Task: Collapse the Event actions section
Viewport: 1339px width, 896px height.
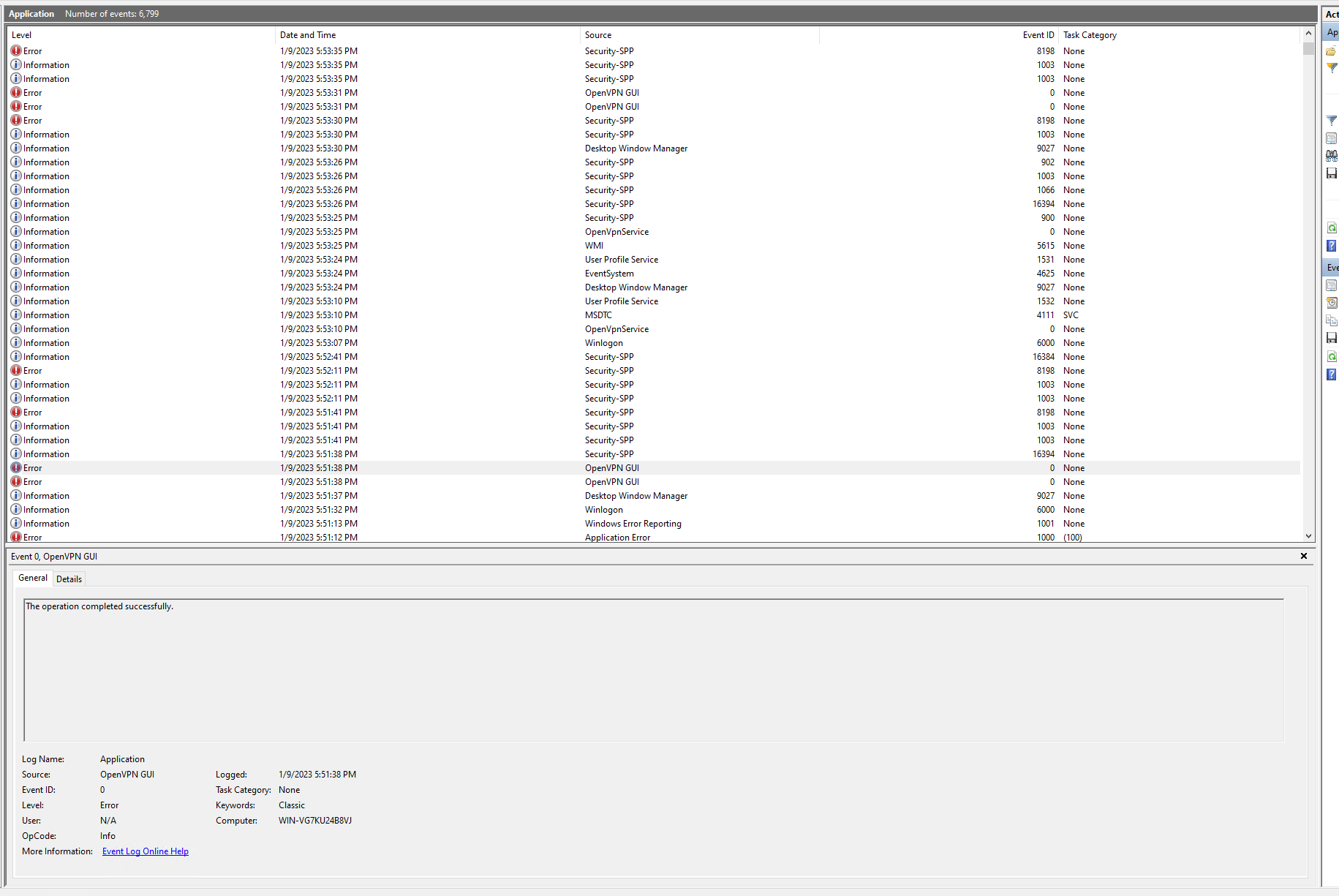Action: click(x=1332, y=267)
